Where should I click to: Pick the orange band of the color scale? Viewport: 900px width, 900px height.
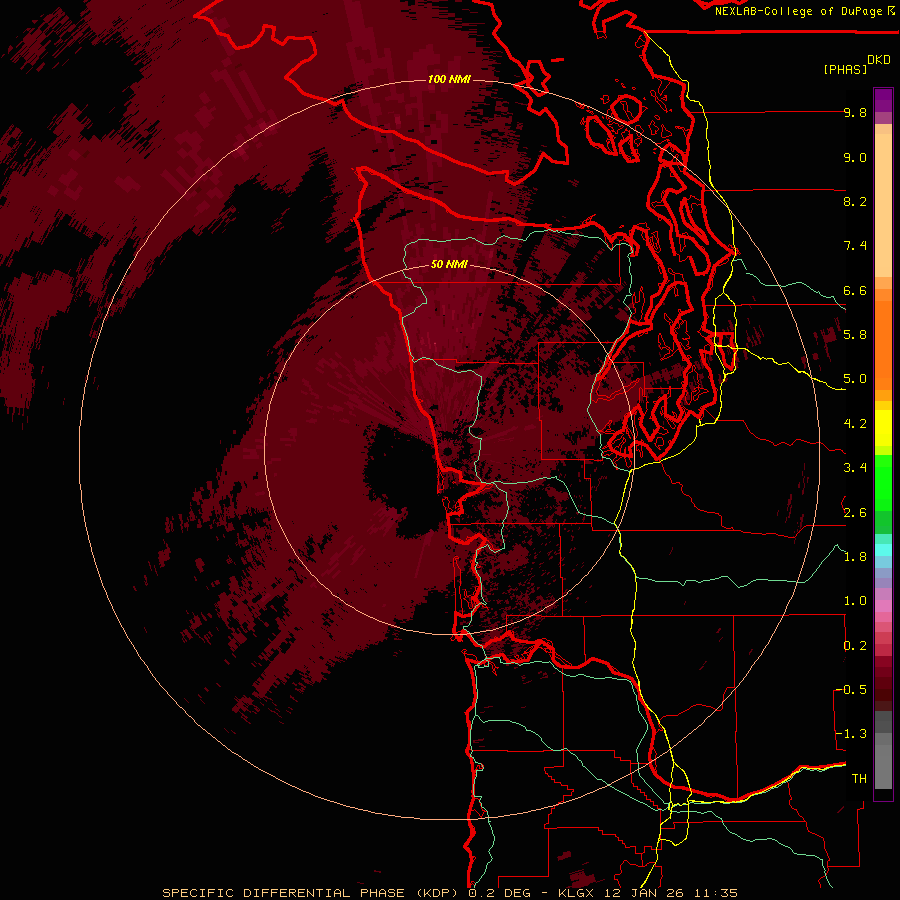click(x=883, y=344)
